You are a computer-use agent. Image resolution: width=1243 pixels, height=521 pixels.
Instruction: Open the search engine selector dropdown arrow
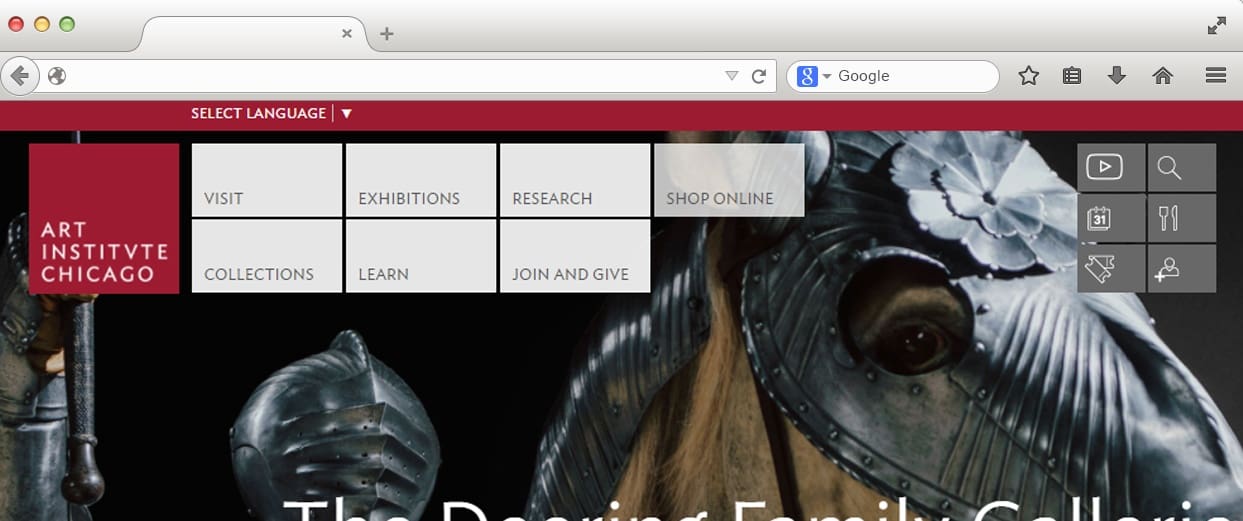point(827,76)
